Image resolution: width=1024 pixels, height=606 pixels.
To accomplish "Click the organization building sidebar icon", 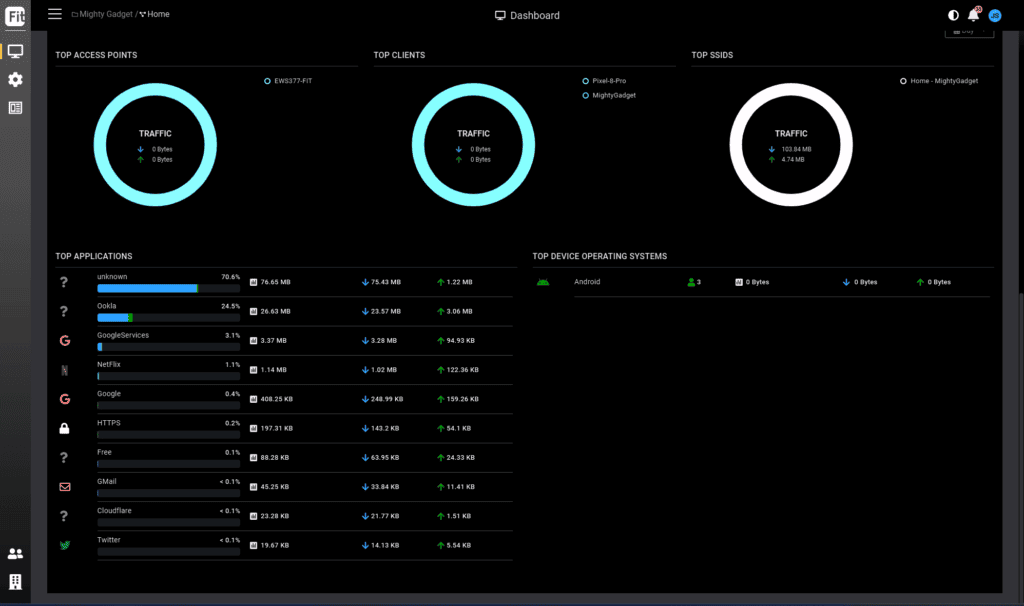I will tap(15, 581).
